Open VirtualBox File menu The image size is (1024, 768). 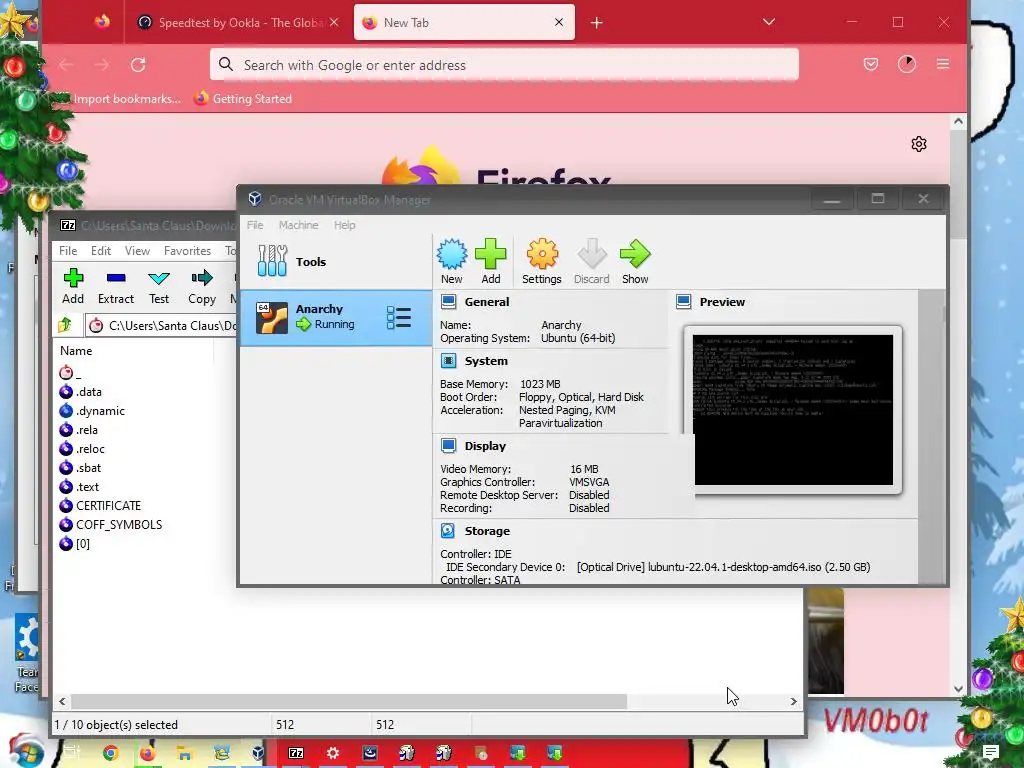click(255, 225)
